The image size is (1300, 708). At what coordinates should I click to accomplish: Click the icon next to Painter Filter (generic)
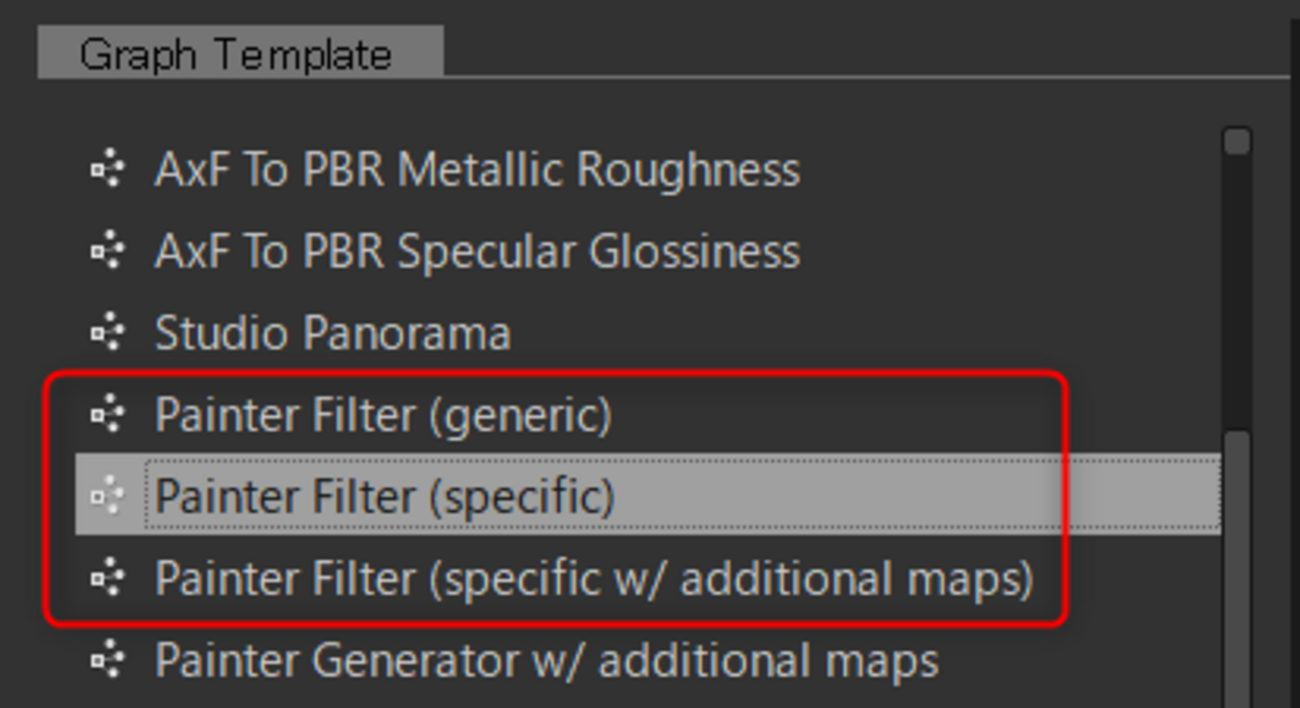coord(106,414)
